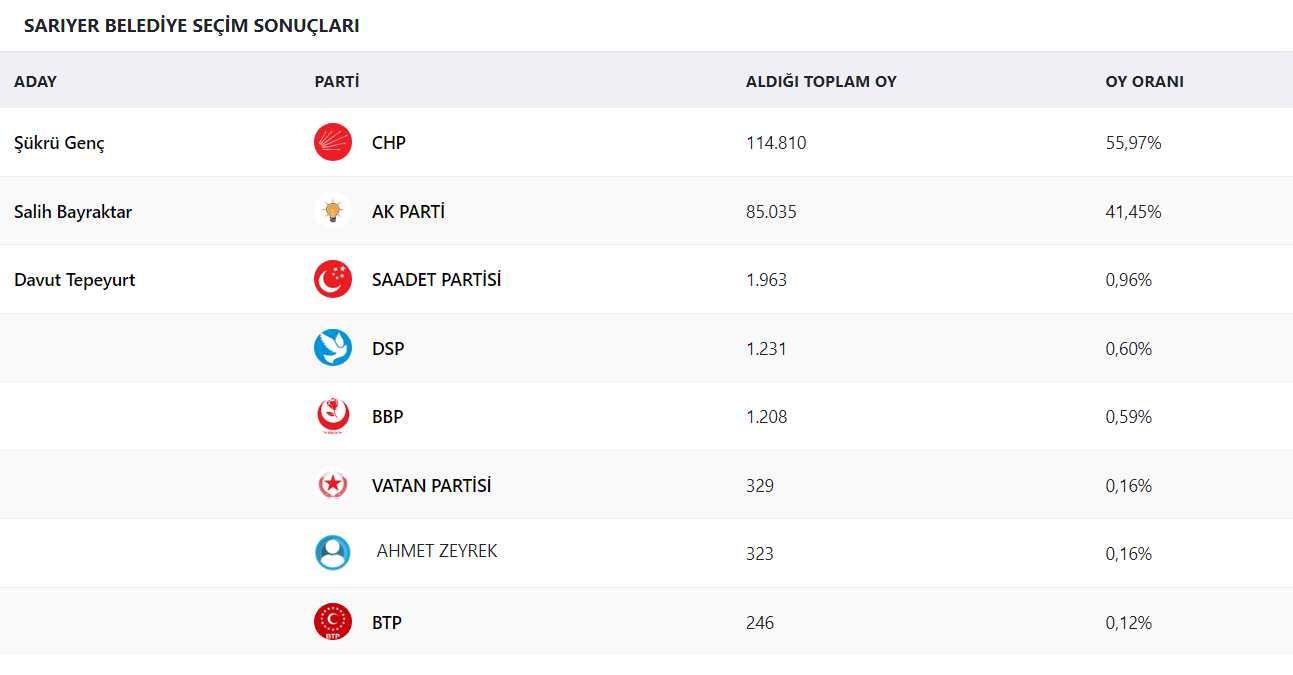Click the AHMET ZEYREK candidate label
1293x675 pixels.
(437, 551)
